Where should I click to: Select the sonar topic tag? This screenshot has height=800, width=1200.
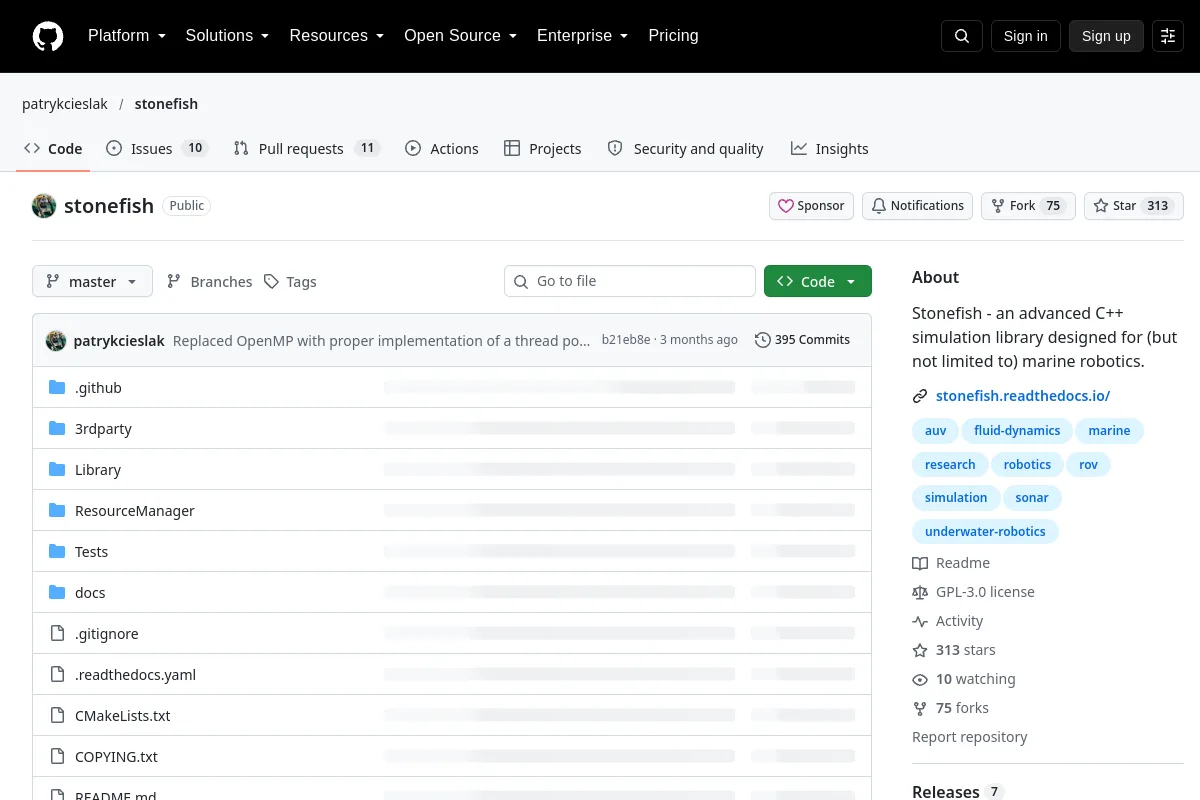coord(1032,498)
